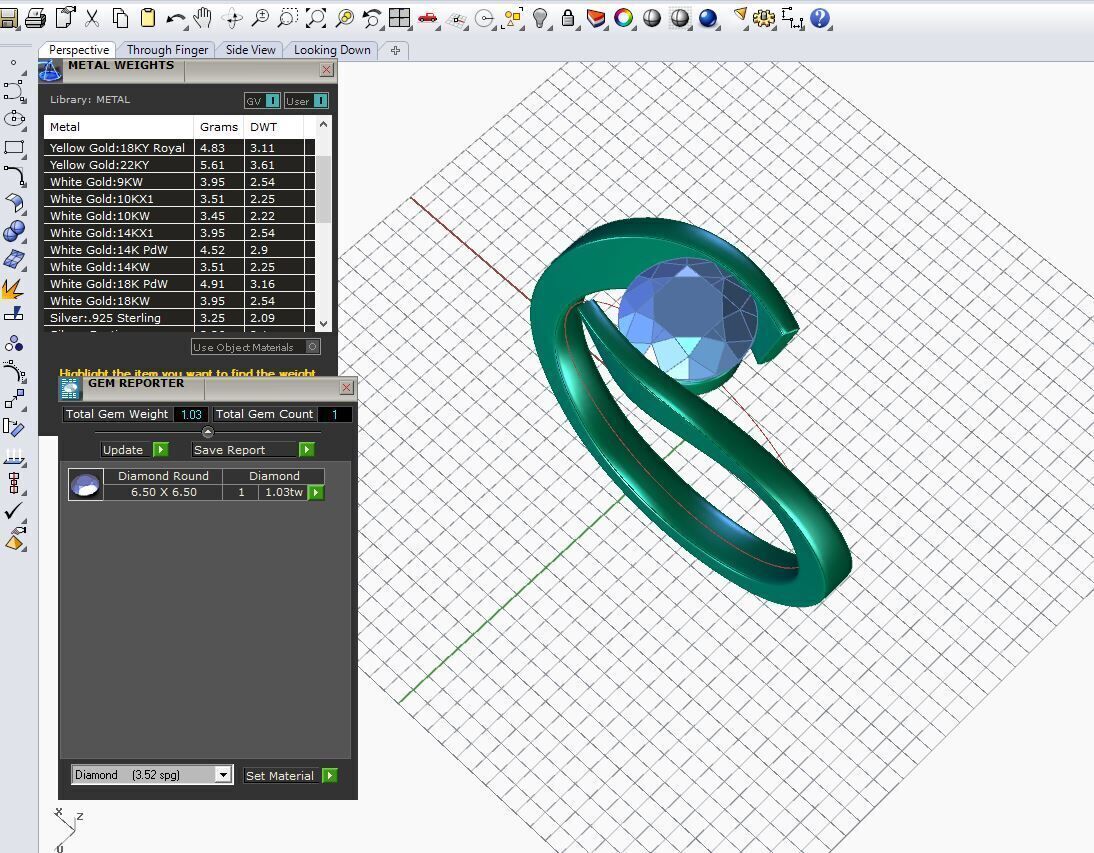Select the Yellow Gold:18KY Royal row
The width and height of the screenshot is (1094, 853).
pos(179,148)
